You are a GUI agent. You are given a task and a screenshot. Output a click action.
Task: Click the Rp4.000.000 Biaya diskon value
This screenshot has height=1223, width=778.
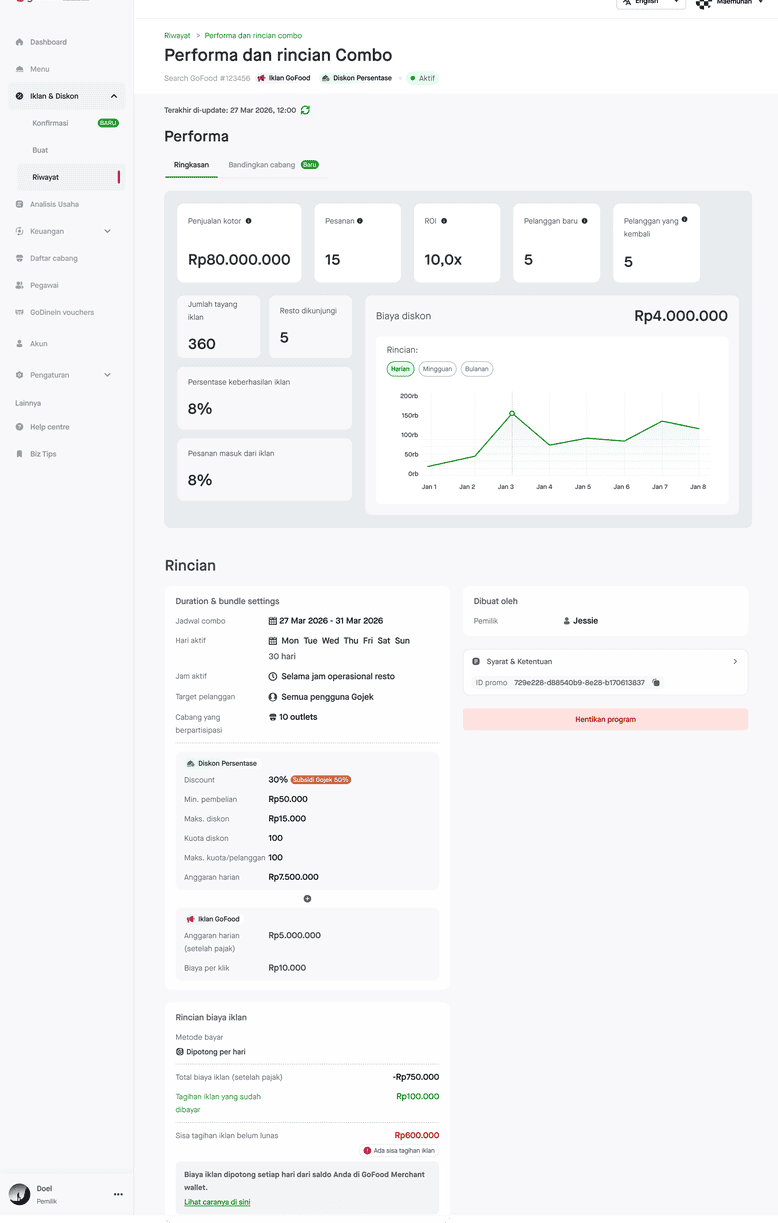(x=681, y=316)
